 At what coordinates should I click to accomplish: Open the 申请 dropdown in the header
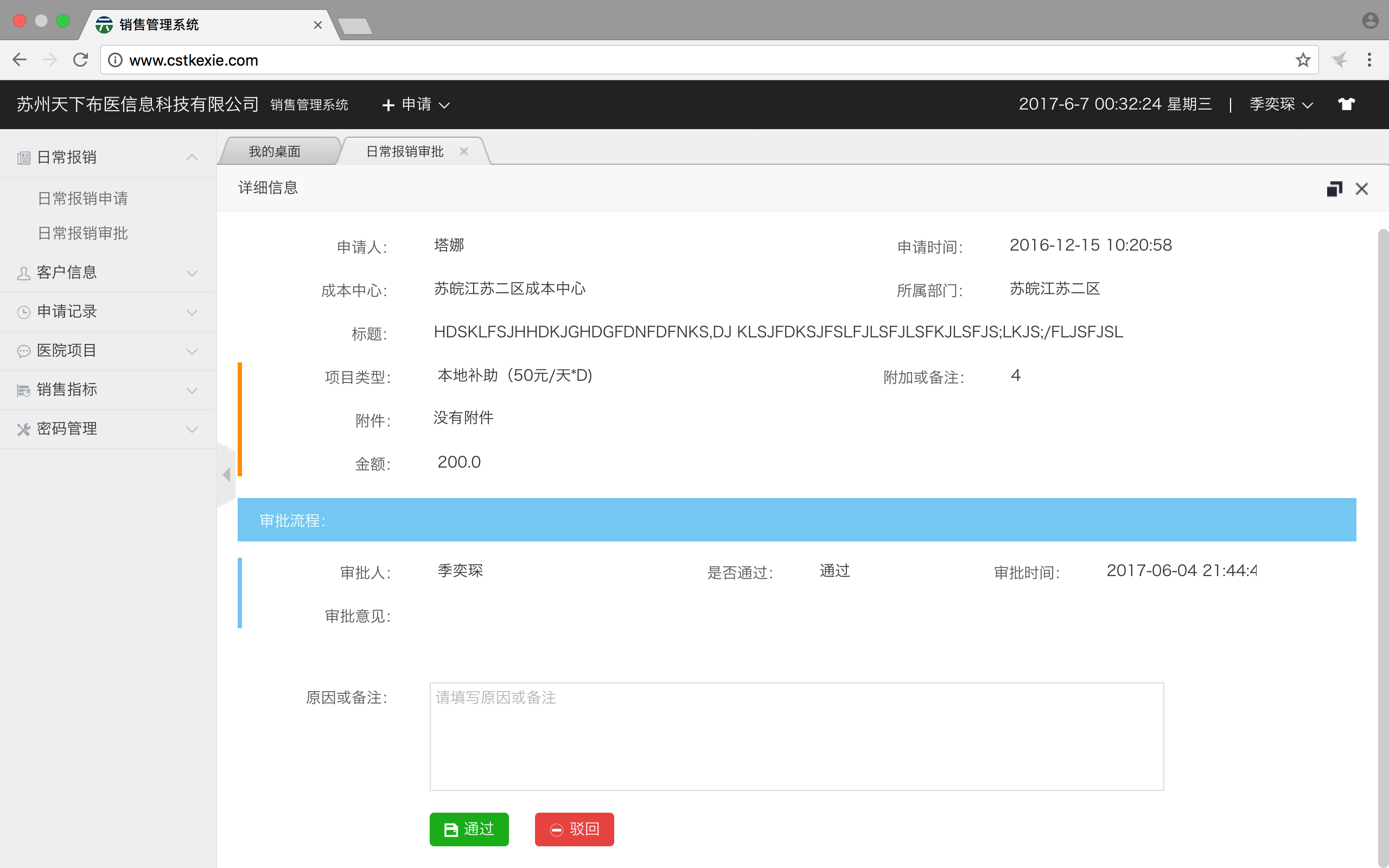(x=416, y=105)
